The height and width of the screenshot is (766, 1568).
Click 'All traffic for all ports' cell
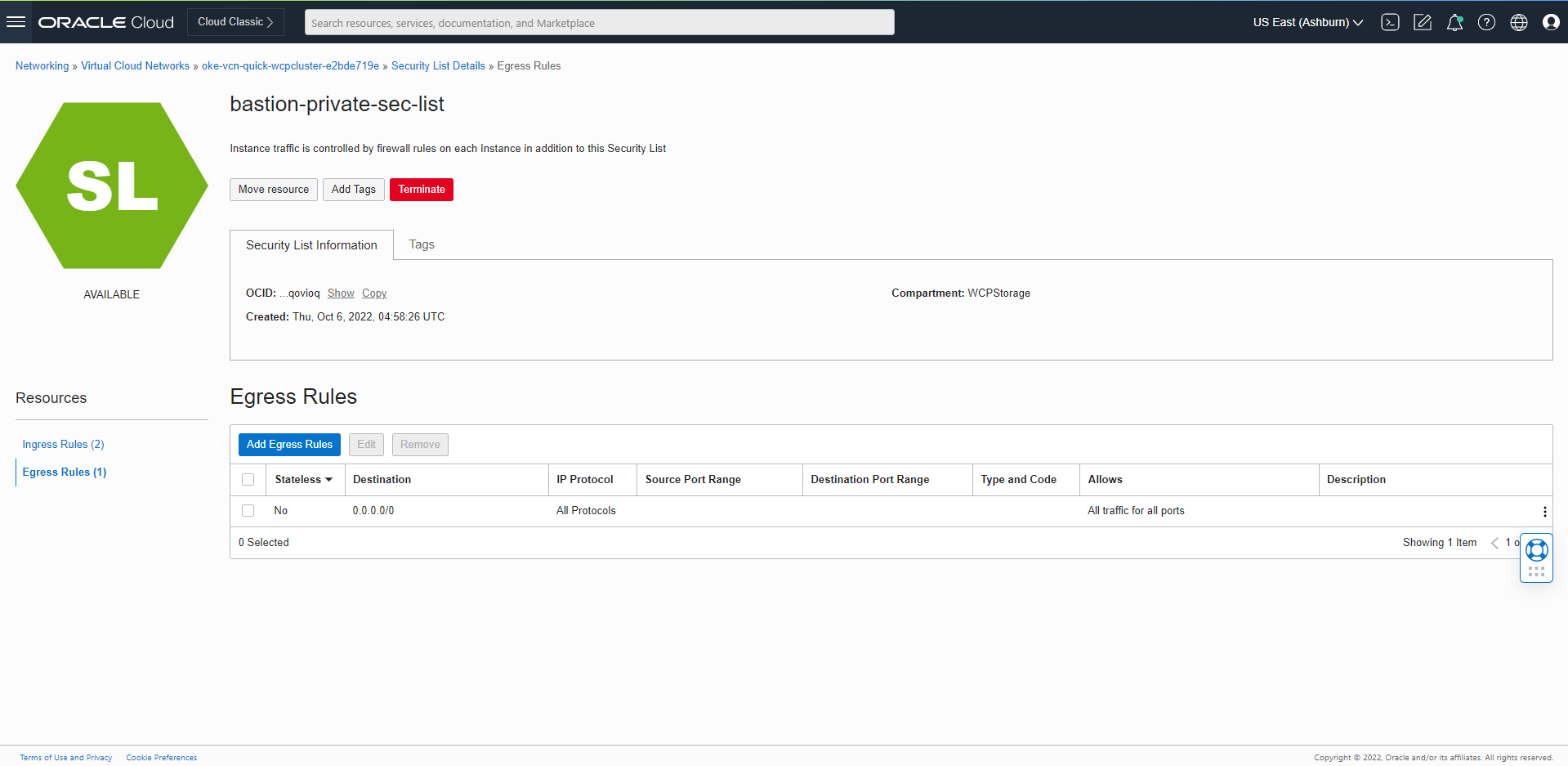[x=1136, y=511]
